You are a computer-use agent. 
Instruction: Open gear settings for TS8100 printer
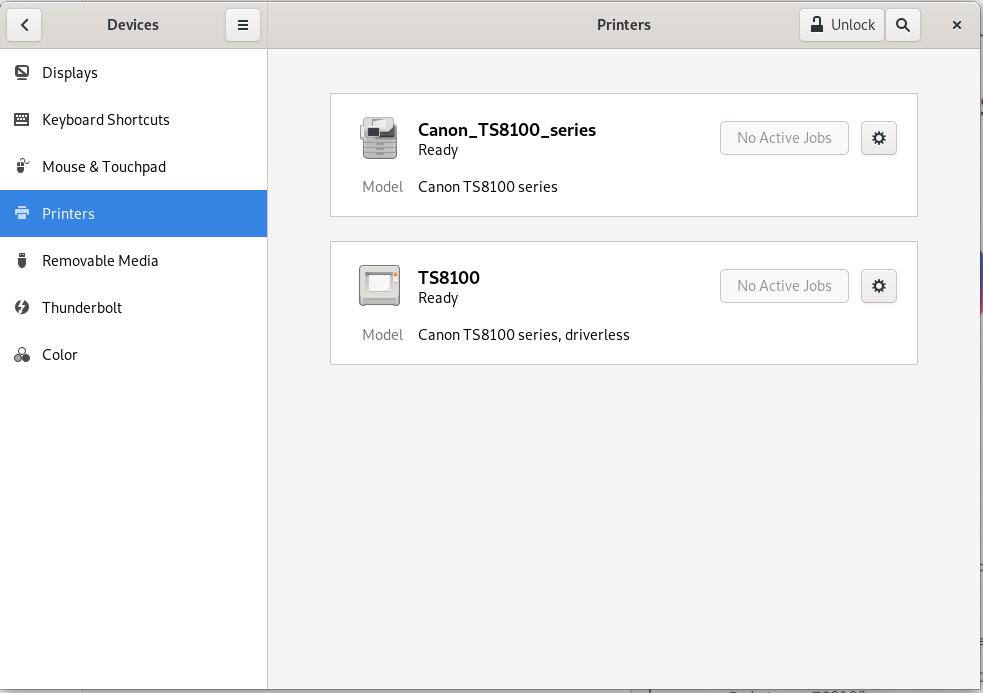(878, 286)
